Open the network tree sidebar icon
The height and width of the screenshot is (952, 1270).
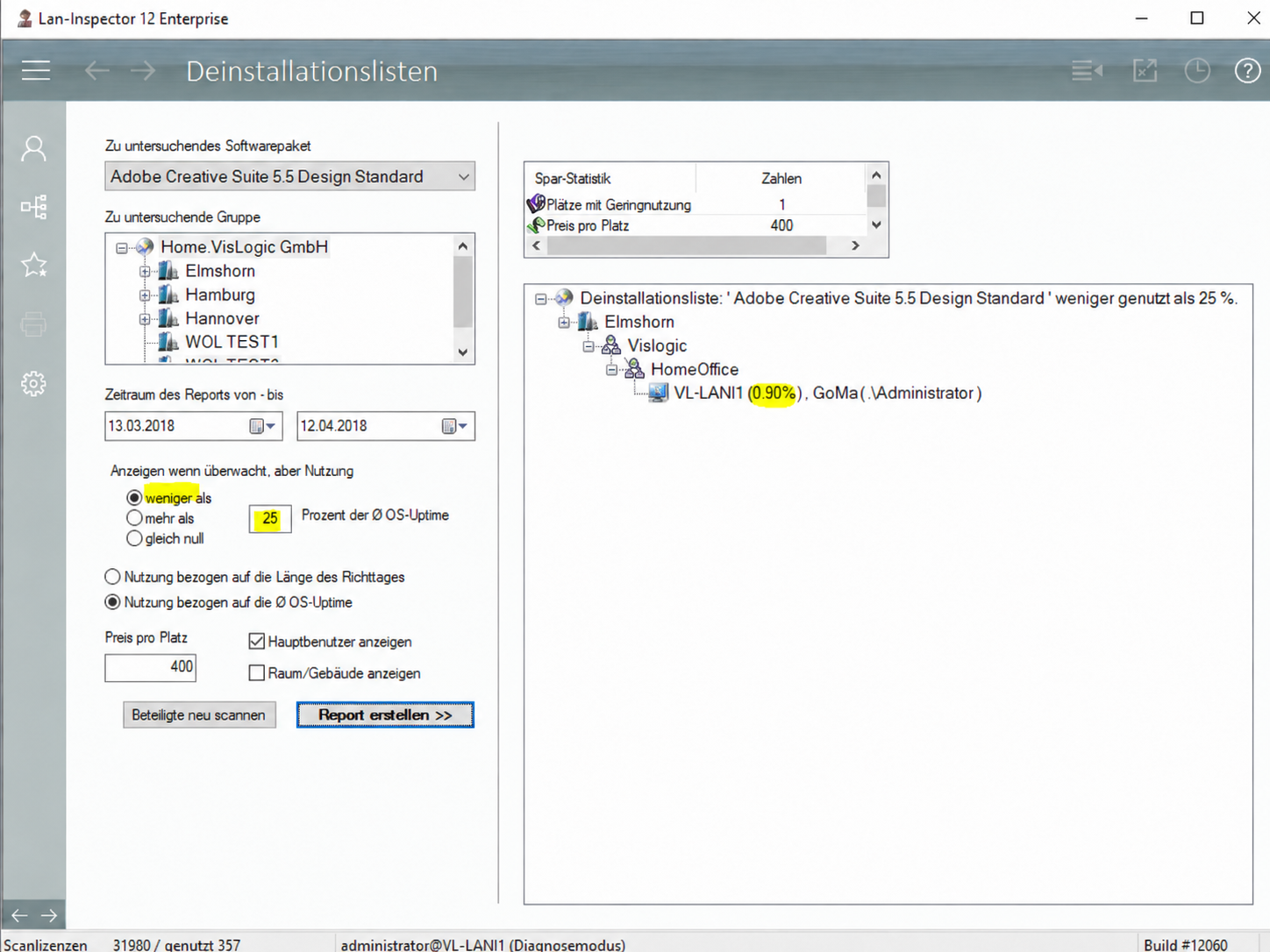pyautogui.click(x=34, y=207)
